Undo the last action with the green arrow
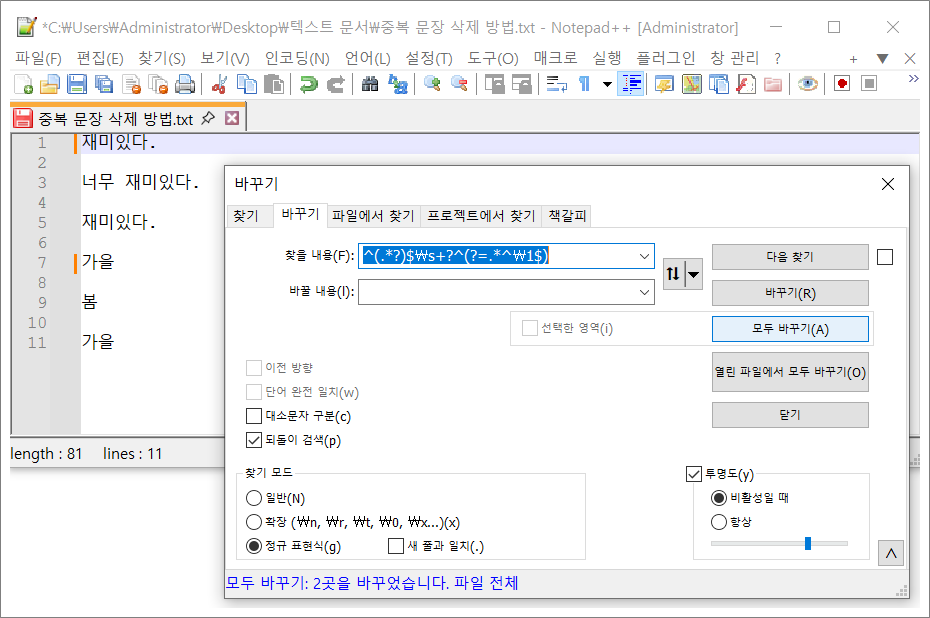Image resolution: width=930 pixels, height=618 pixels. pyautogui.click(x=308, y=84)
